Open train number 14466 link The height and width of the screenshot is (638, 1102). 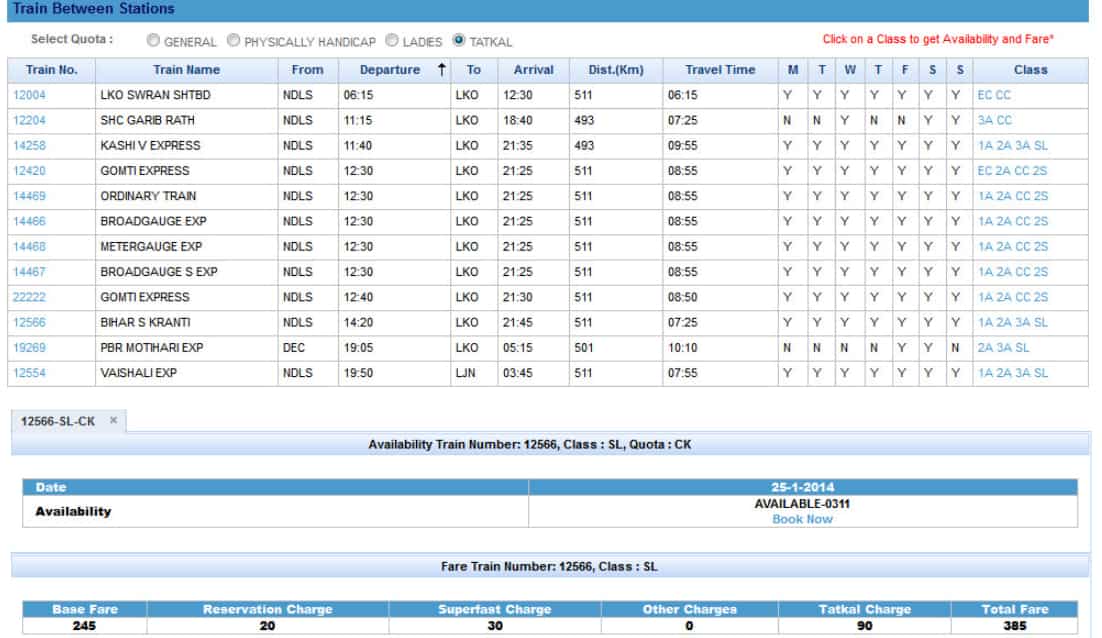point(29,221)
